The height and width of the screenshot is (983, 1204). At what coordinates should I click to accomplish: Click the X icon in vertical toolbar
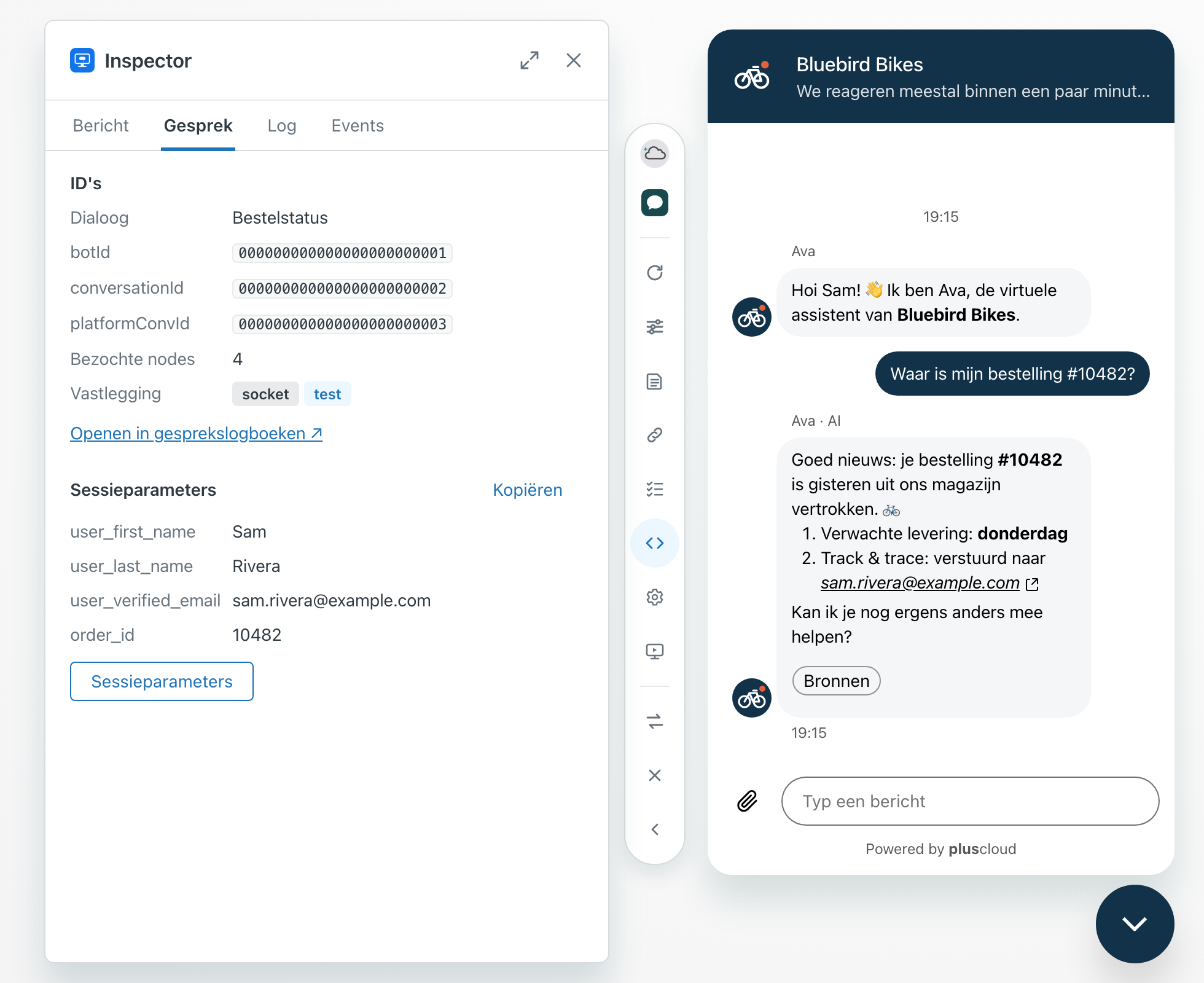(x=655, y=775)
